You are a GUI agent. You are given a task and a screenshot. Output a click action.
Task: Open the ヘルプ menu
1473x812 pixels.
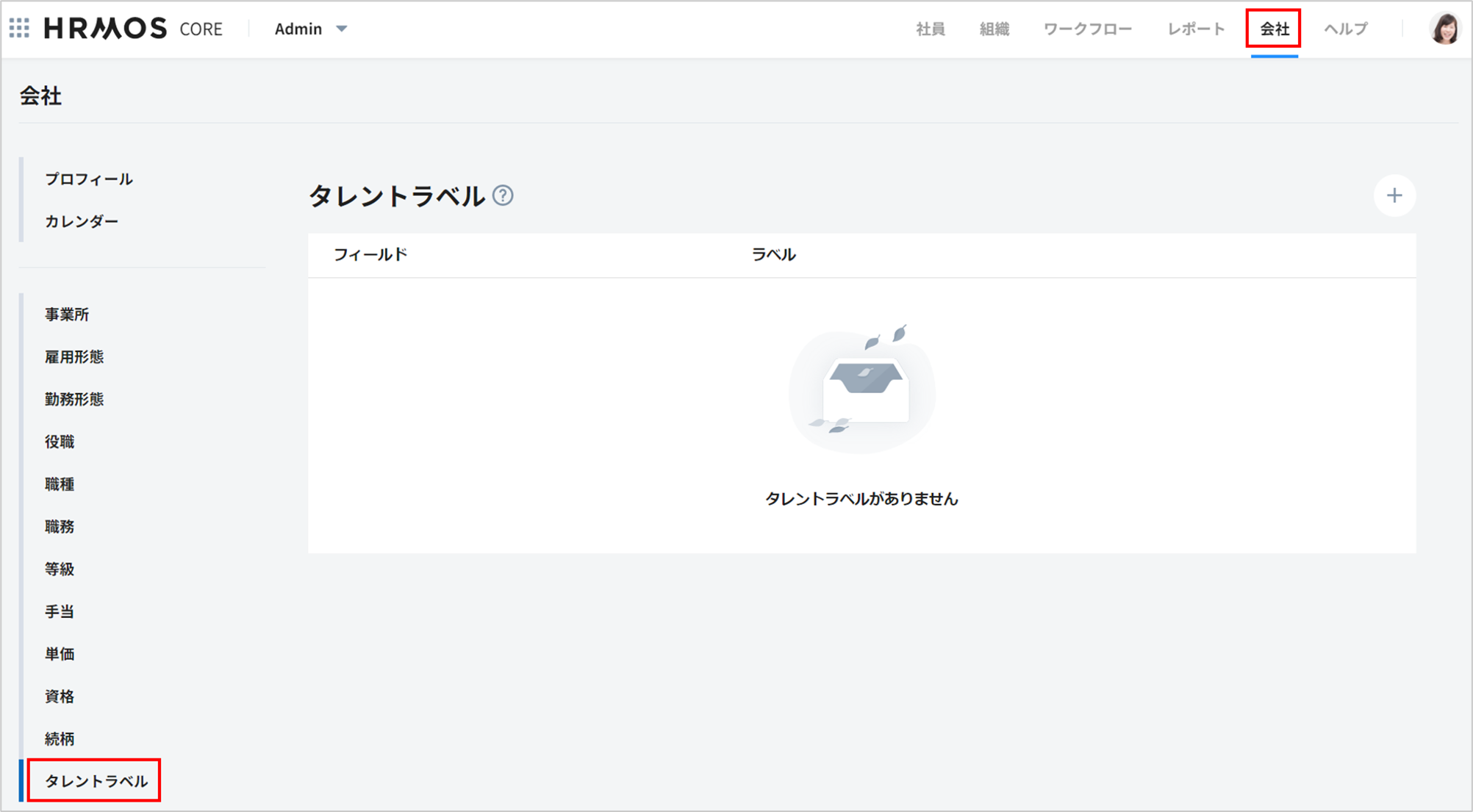(x=1345, y=29)
